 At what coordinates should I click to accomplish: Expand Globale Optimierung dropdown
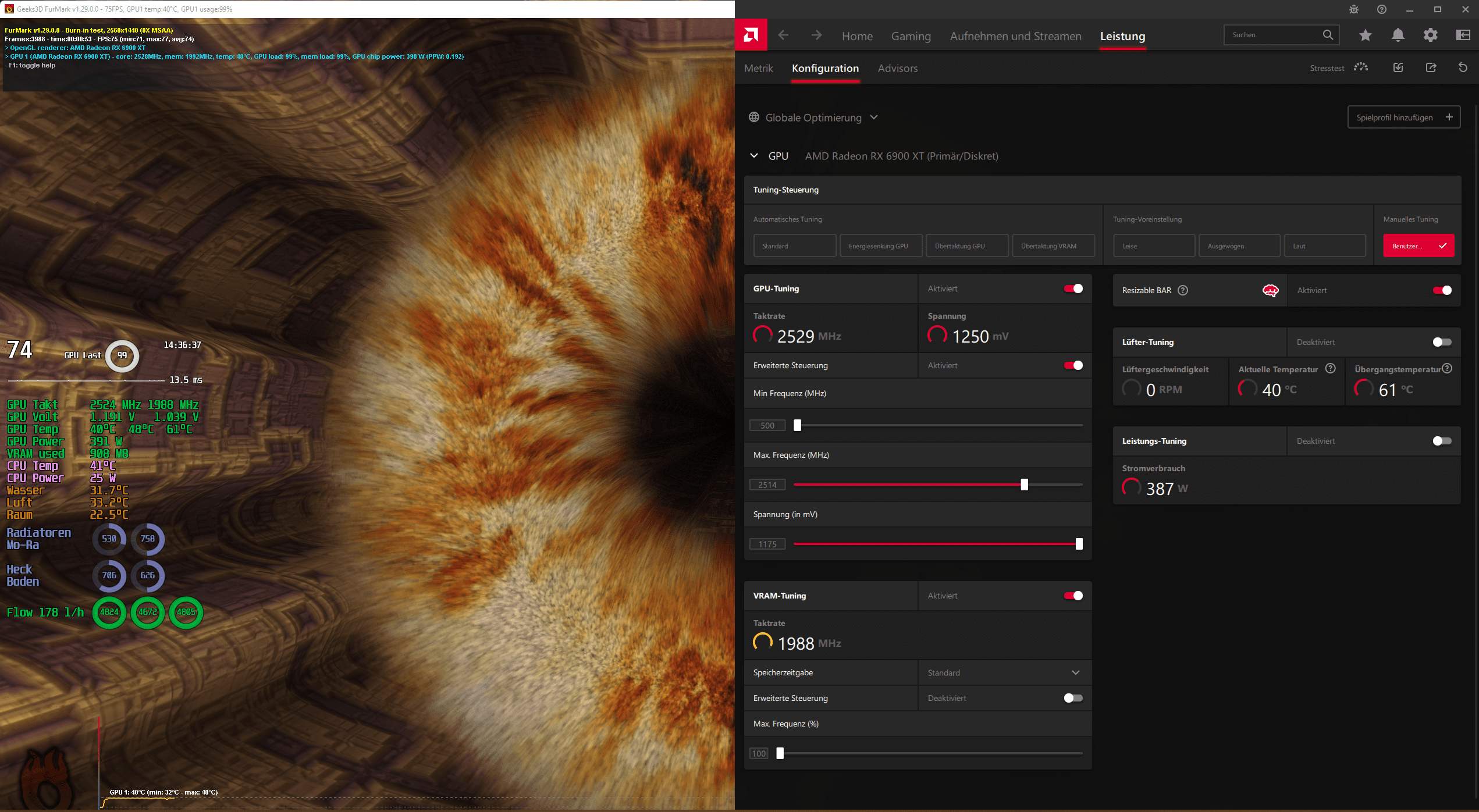point(873,117)
